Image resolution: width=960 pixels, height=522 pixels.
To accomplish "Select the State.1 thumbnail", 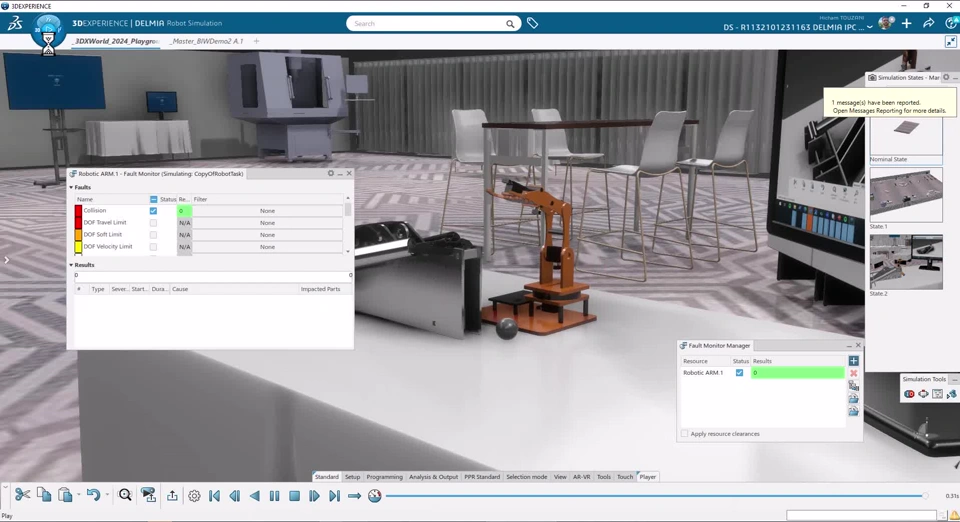I will pyautogui.click(x=906, y=195).
